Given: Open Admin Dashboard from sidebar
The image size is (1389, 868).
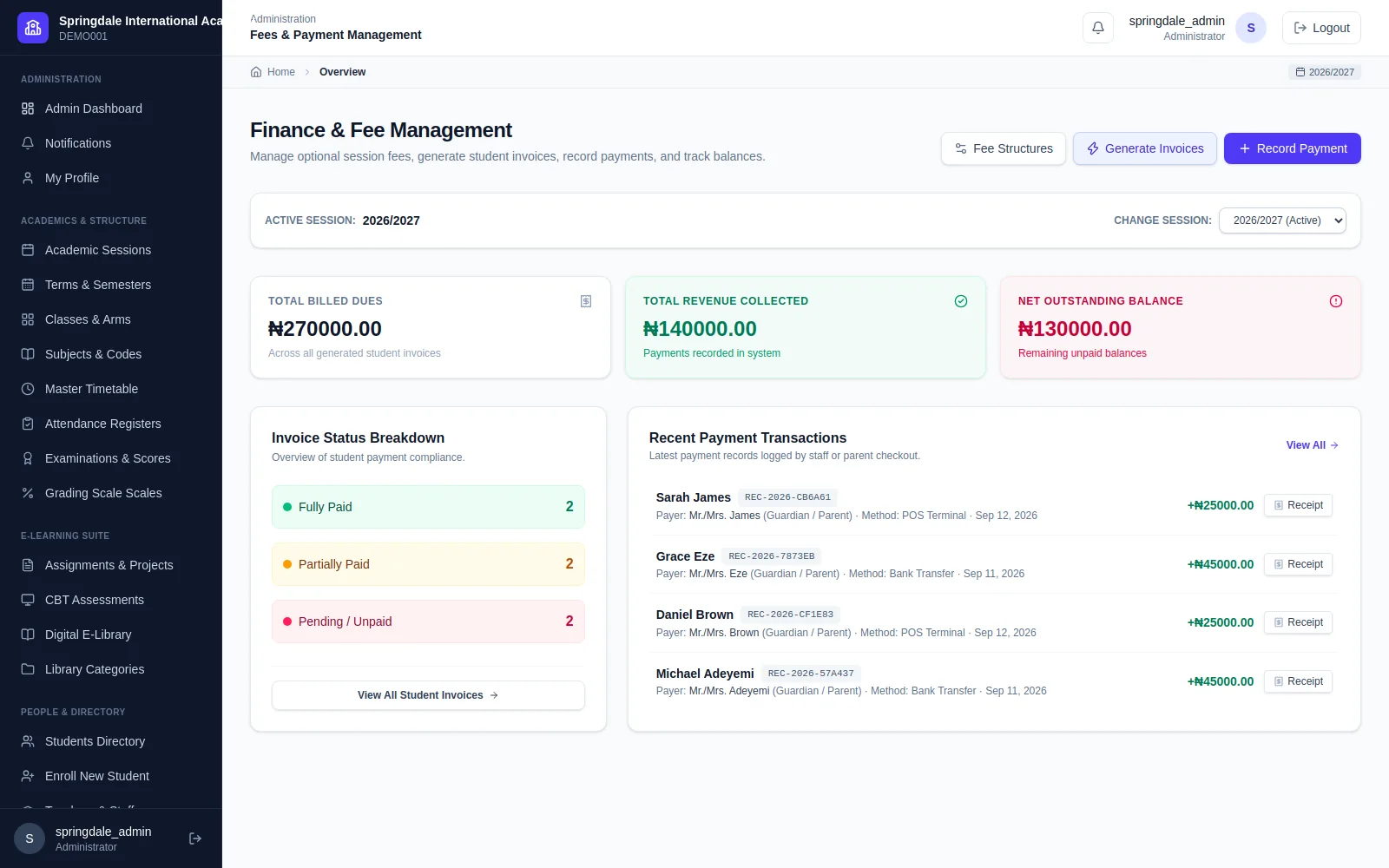Looking at the screenshot, I should coord(111,108).
